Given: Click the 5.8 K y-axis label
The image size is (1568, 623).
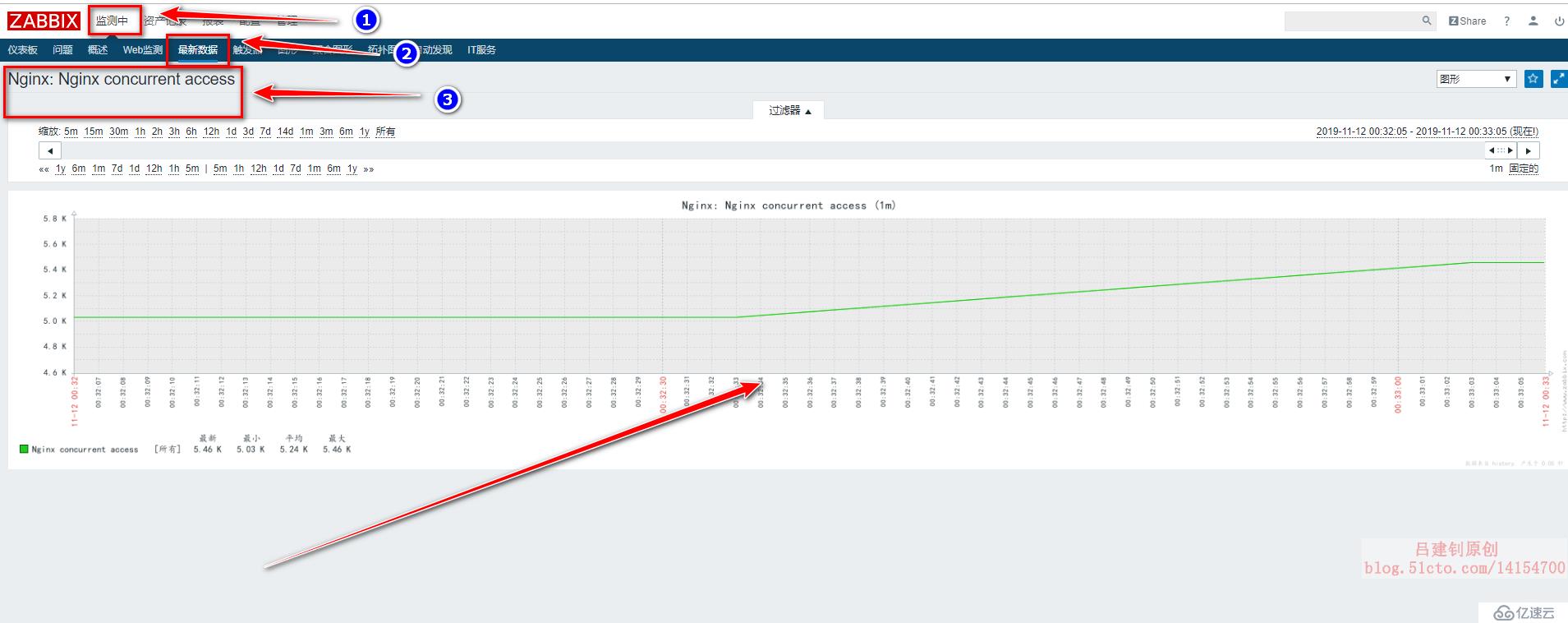Looking at the screenshot, I should pyautogui.click(x=55, y=219).
